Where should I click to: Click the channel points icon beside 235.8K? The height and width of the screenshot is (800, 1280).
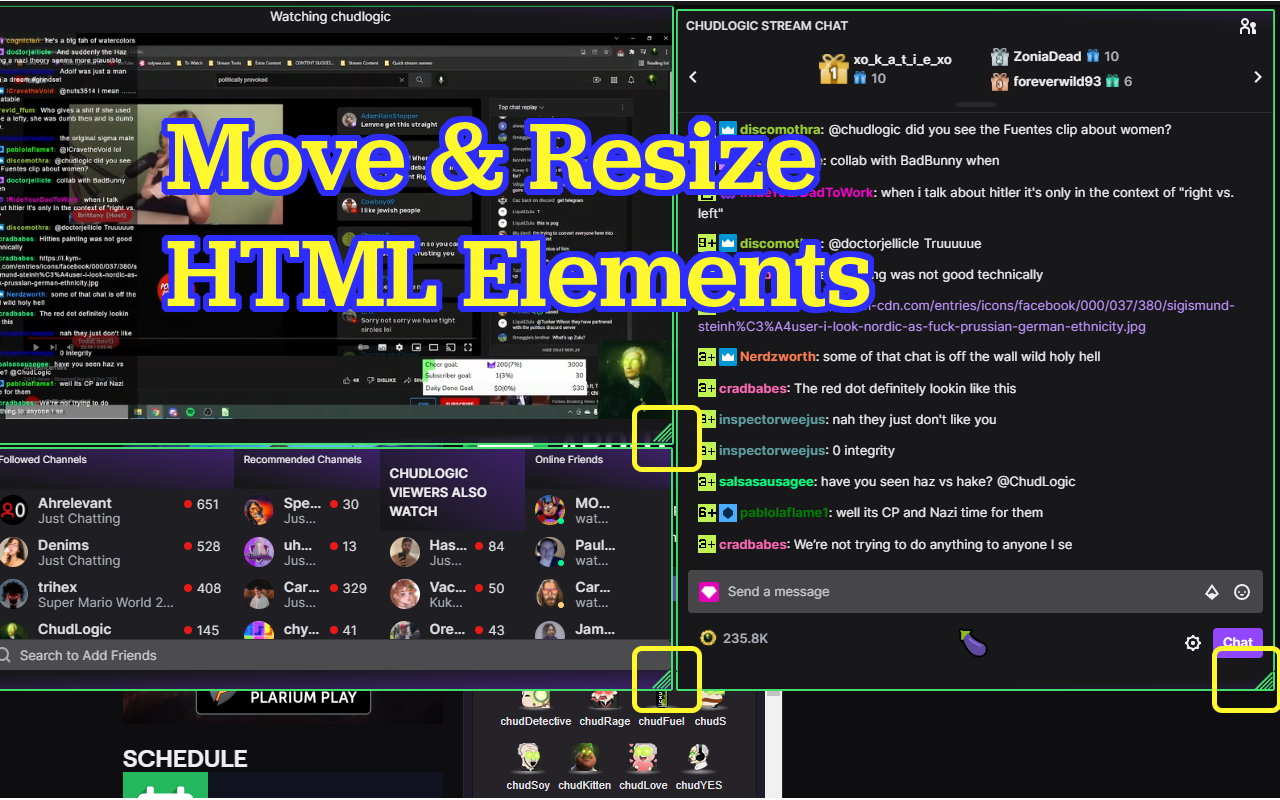click(x=708, y=638)
